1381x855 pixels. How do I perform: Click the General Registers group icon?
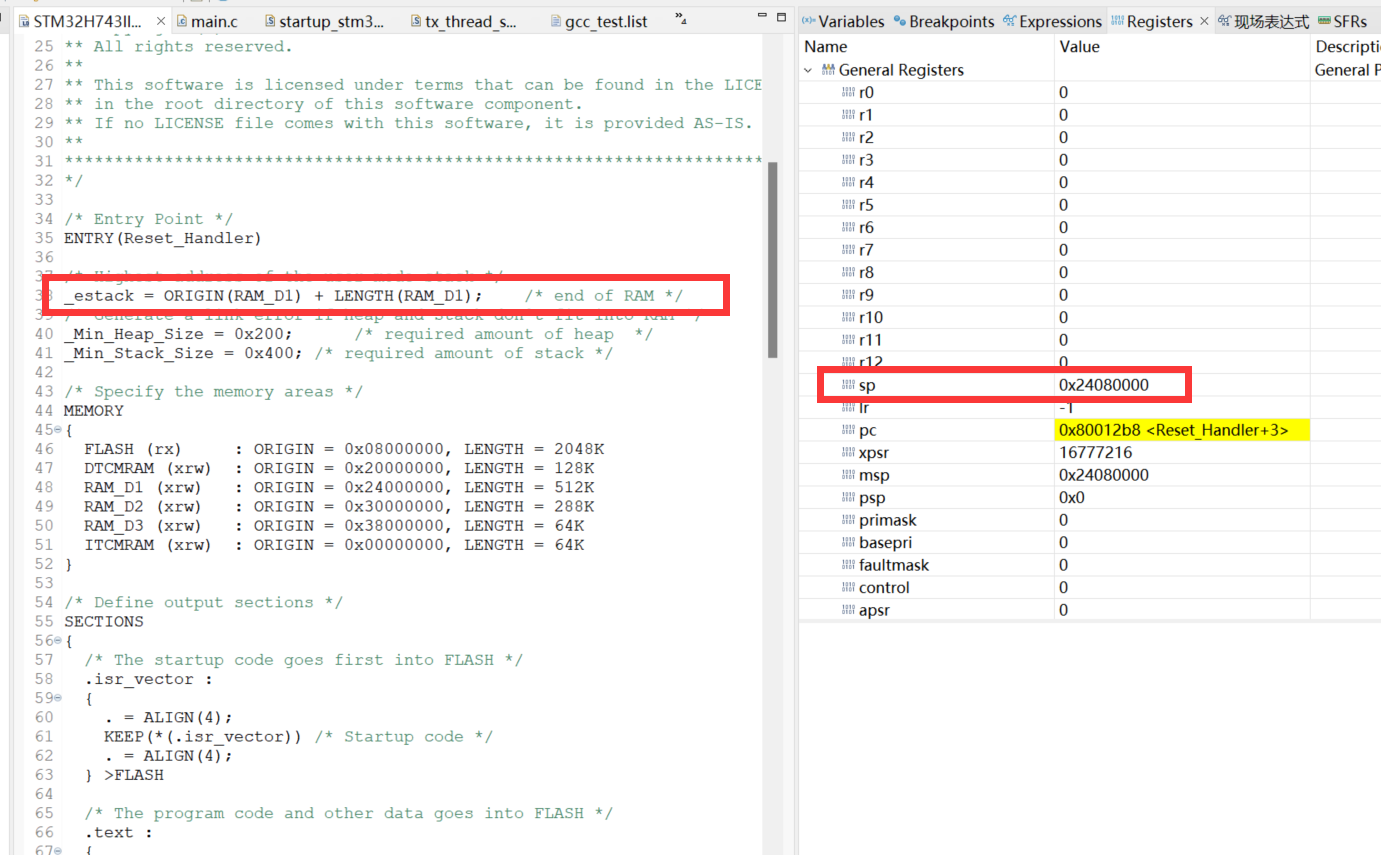coord(828,70)
